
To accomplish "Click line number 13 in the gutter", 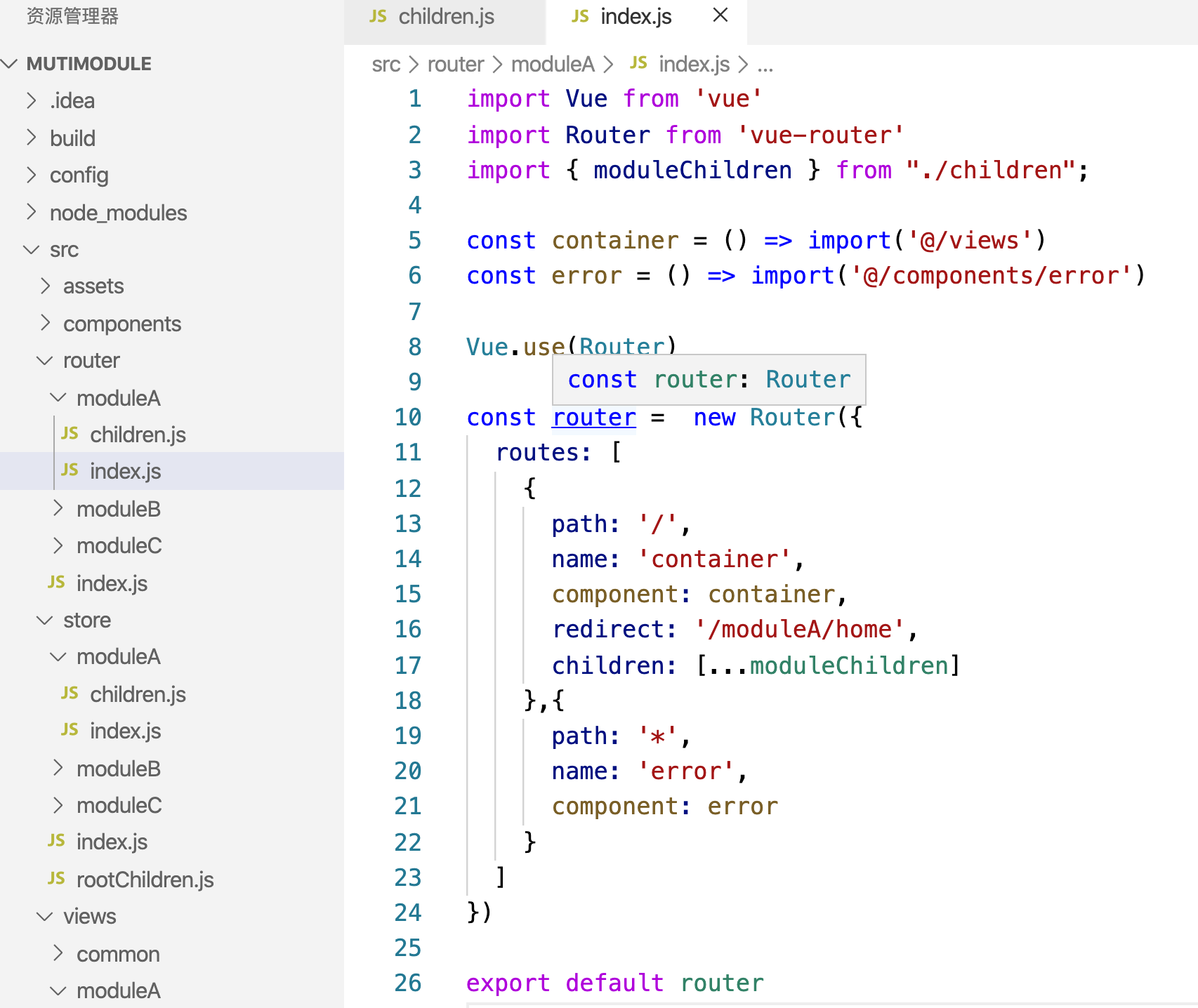I will tap(408, 524).
